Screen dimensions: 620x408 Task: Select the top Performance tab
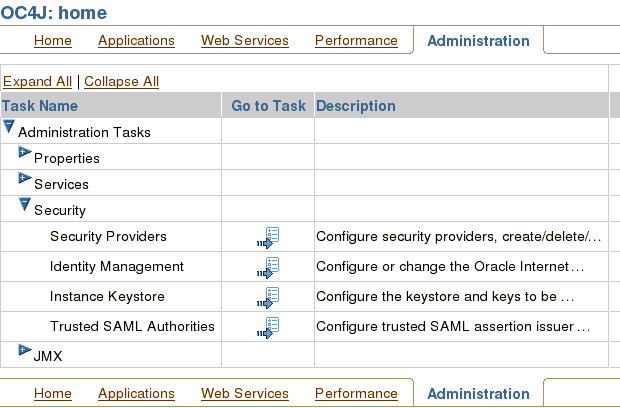tap(356, 41)
